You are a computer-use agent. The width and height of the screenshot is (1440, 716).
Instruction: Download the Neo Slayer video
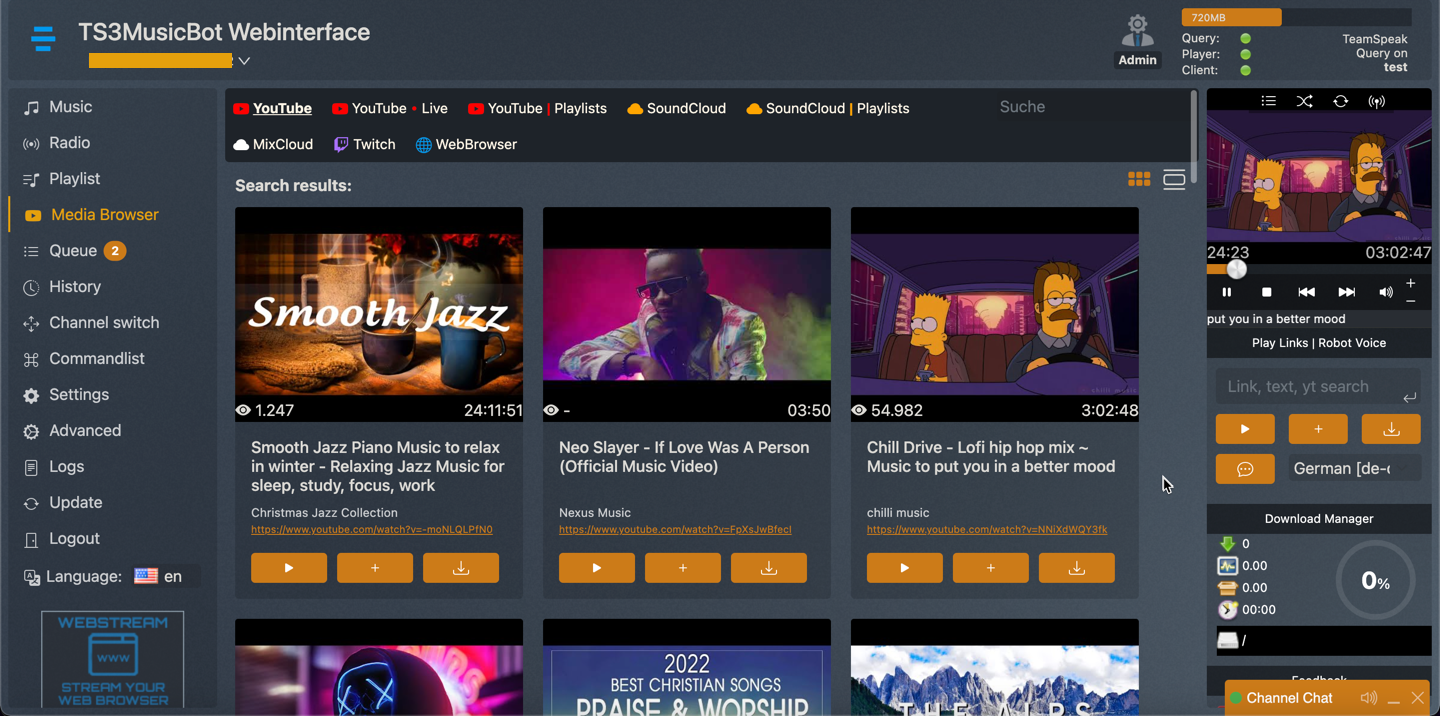[769, 568]
